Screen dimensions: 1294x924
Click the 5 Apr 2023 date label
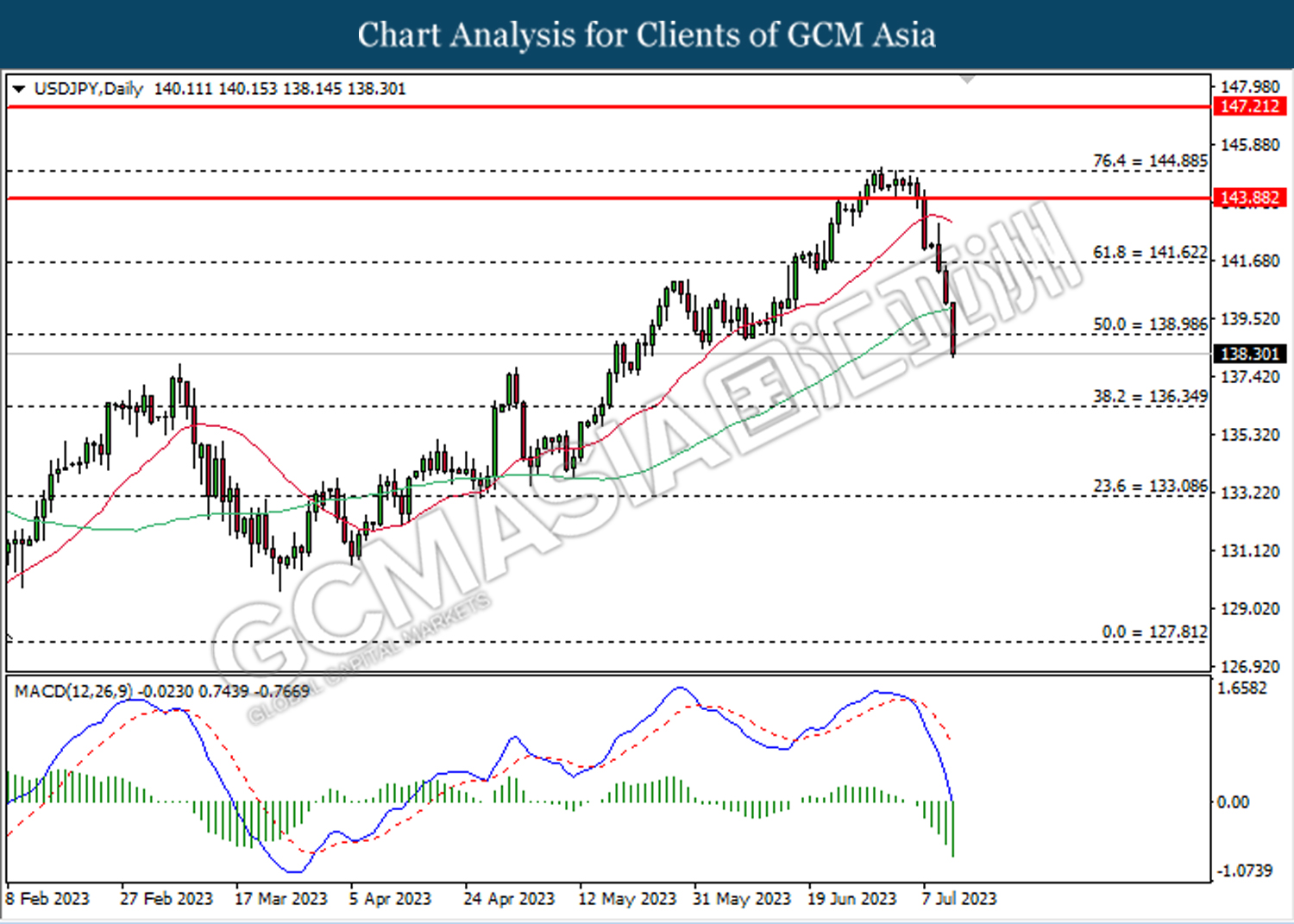[390, 898]
